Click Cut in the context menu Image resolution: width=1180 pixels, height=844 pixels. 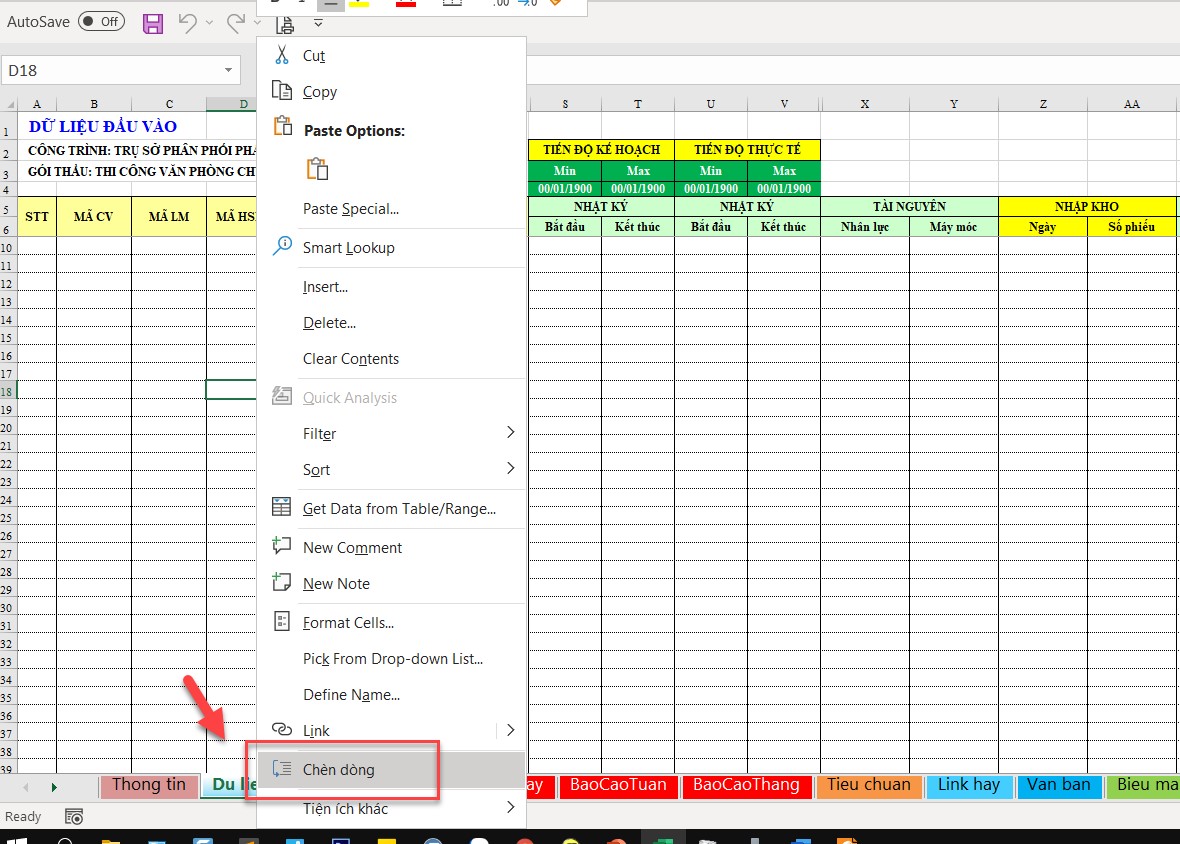tap(314, 56)
